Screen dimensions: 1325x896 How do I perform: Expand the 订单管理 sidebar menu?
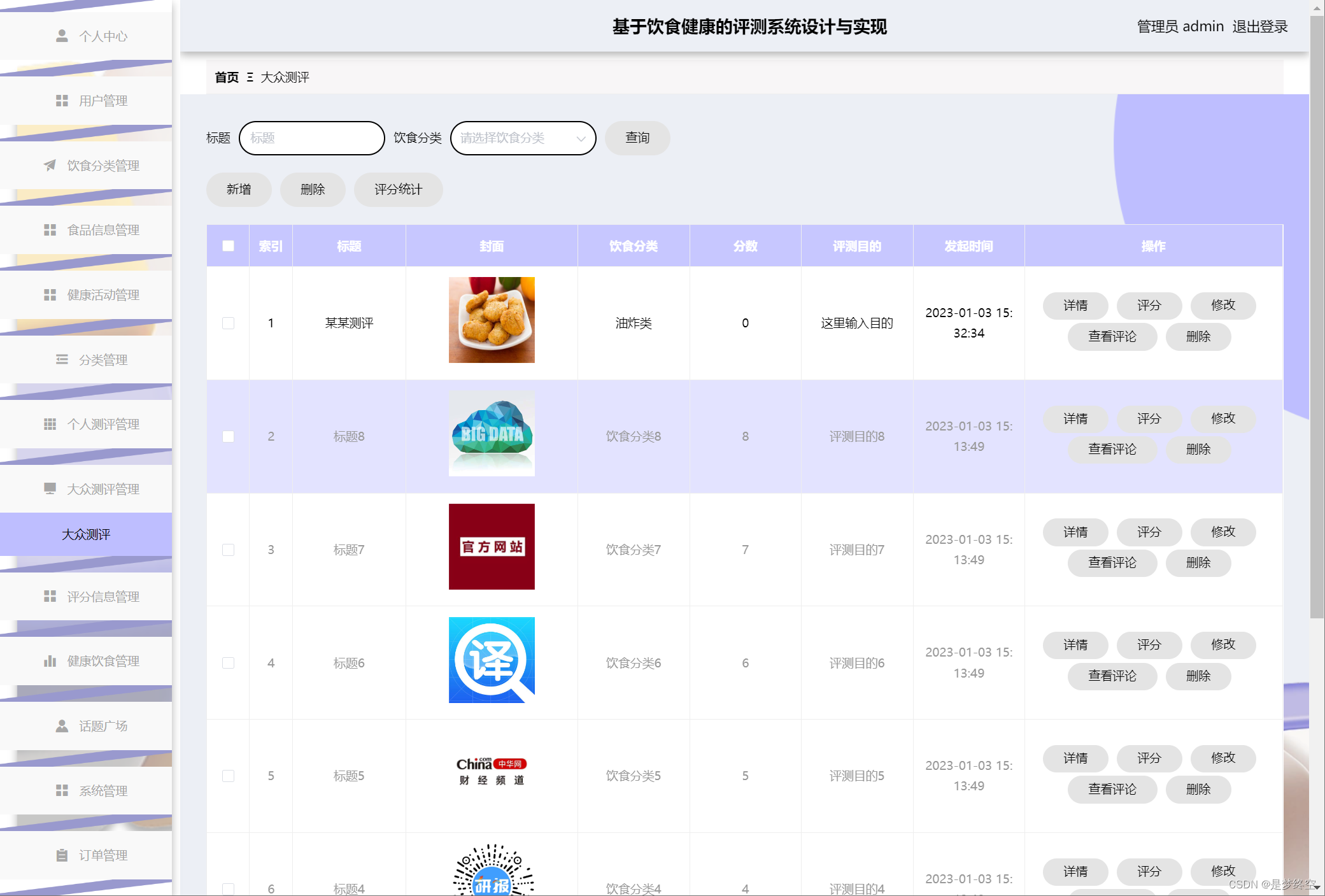(86, 855)
